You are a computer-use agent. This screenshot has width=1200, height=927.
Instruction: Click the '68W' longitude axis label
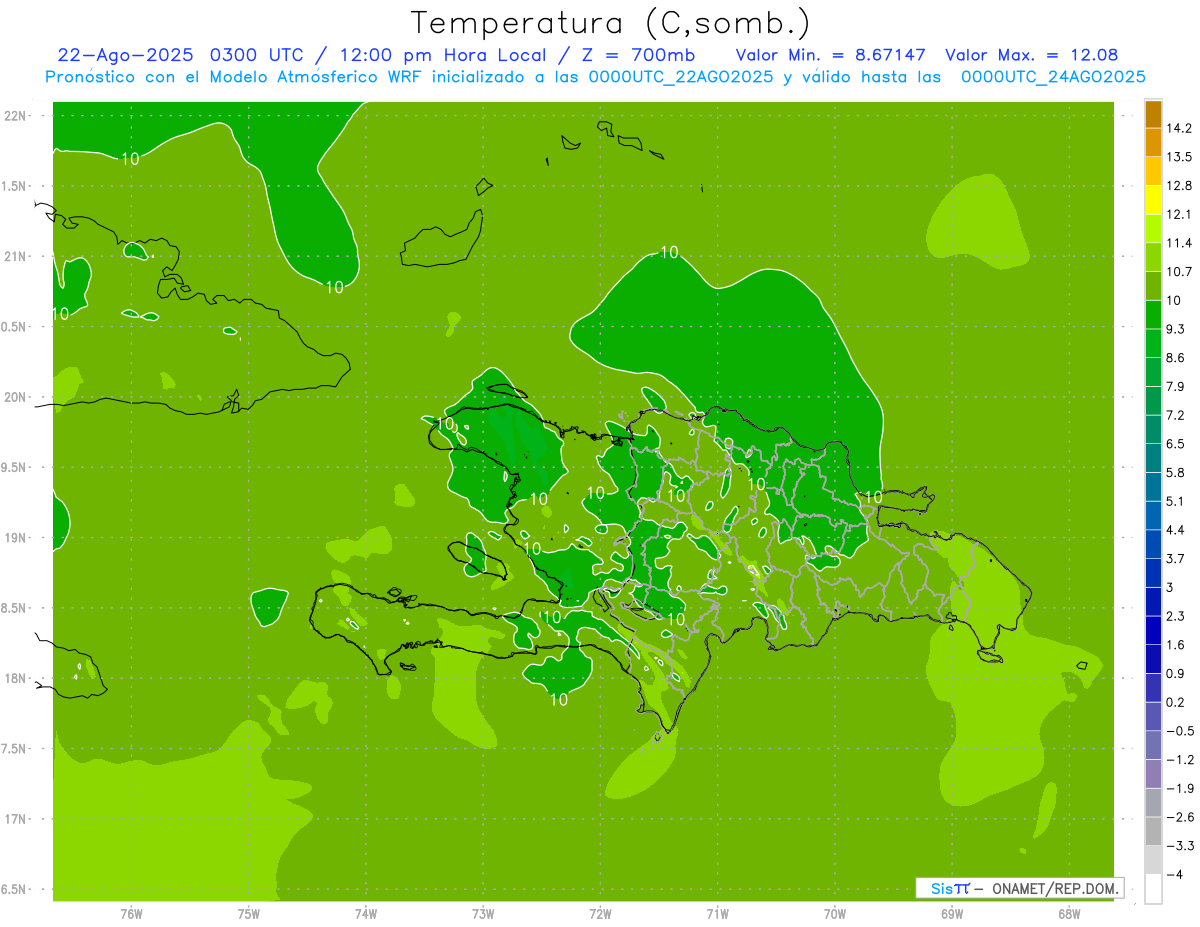coord(1069,914)
